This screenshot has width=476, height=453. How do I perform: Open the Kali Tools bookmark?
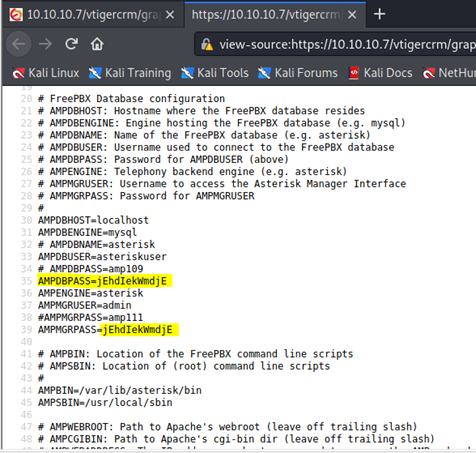point(215,73)
